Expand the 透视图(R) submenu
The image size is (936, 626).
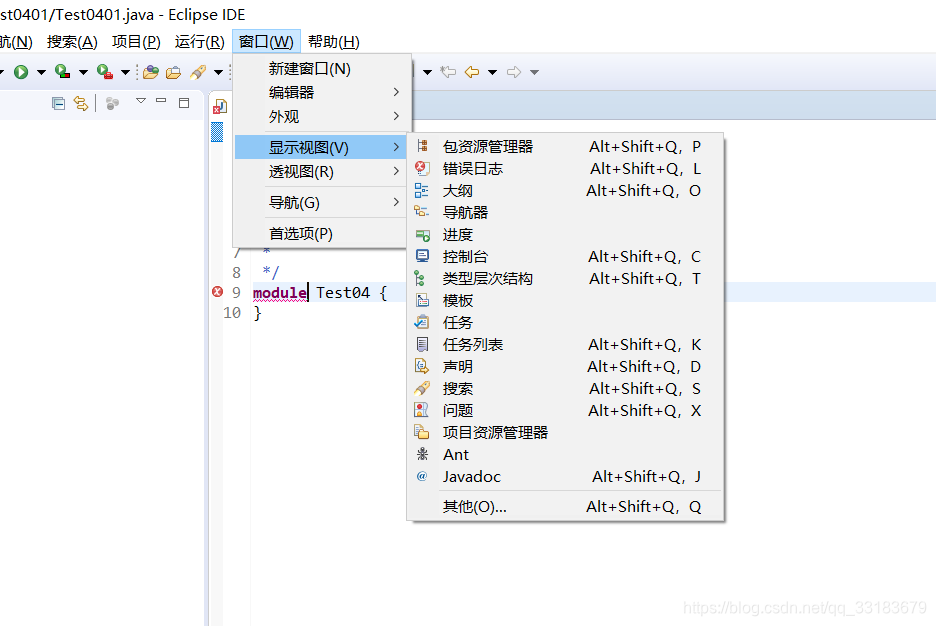point(320,172)
